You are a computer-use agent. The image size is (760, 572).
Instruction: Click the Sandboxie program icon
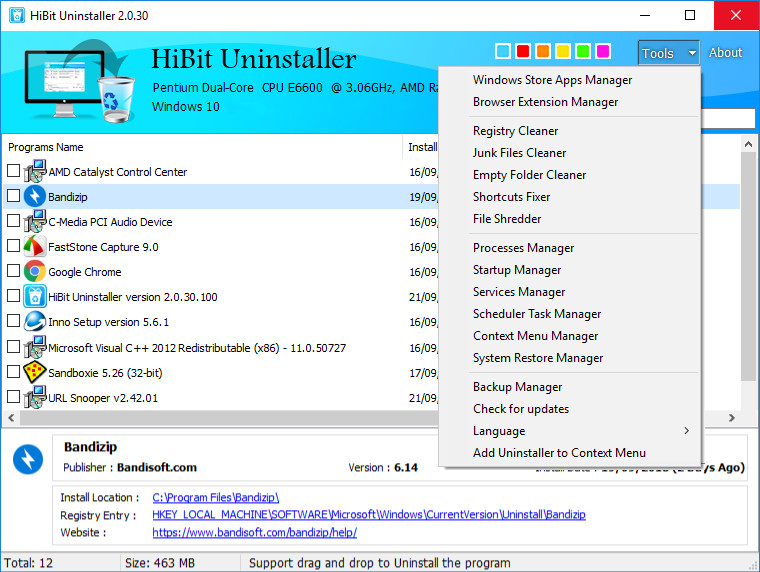pos(35,371)
